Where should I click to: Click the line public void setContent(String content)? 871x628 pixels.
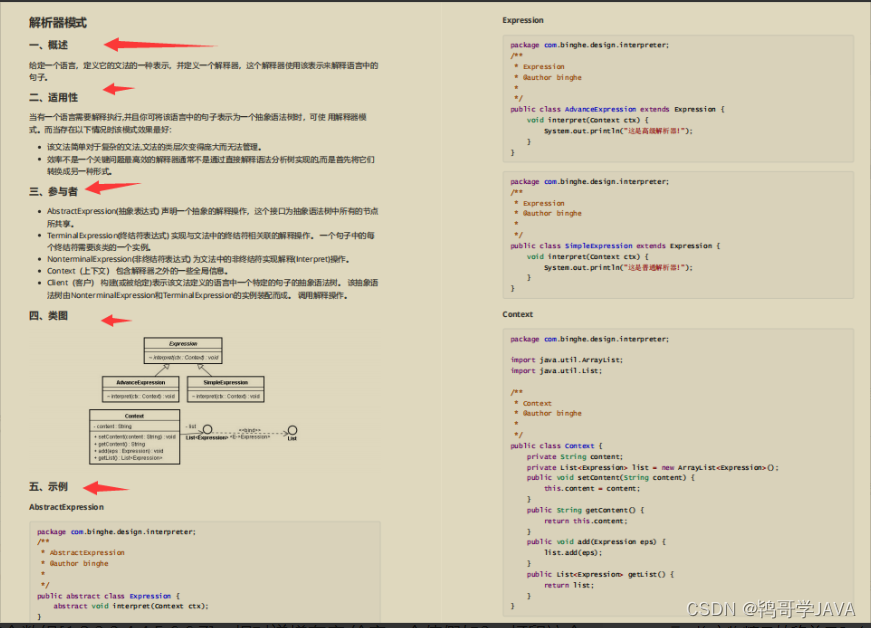[x=610, y=478]
